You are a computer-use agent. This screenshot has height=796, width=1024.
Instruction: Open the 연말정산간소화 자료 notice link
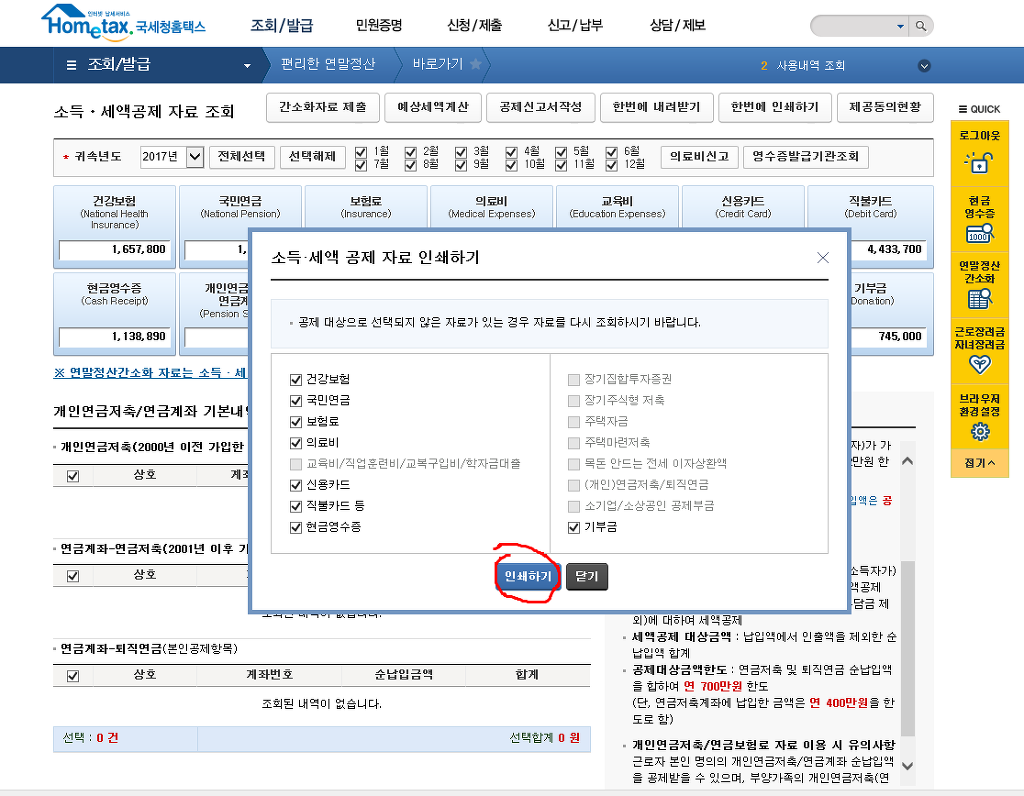tap(150, 373)
